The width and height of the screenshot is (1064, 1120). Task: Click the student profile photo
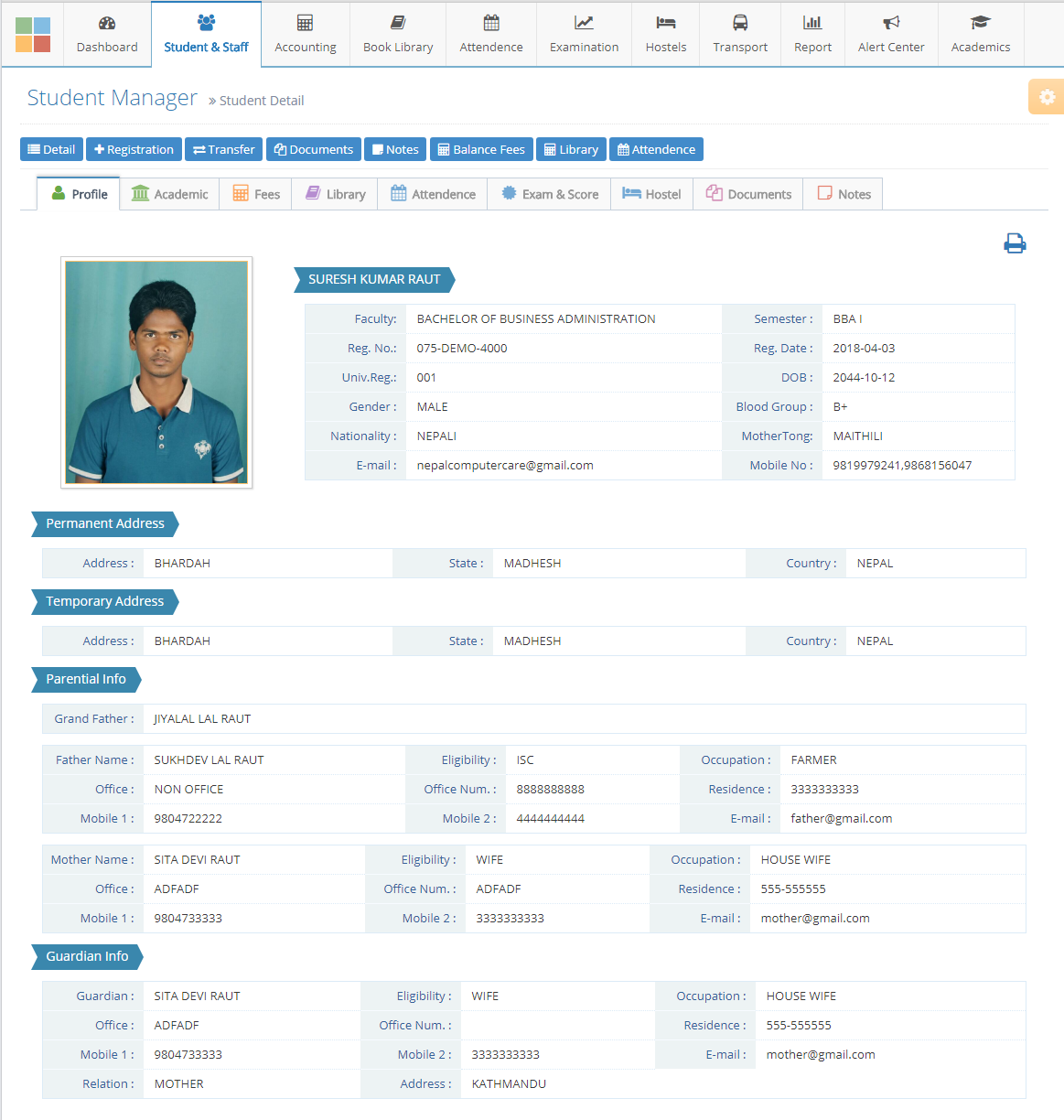click(156, 372)
